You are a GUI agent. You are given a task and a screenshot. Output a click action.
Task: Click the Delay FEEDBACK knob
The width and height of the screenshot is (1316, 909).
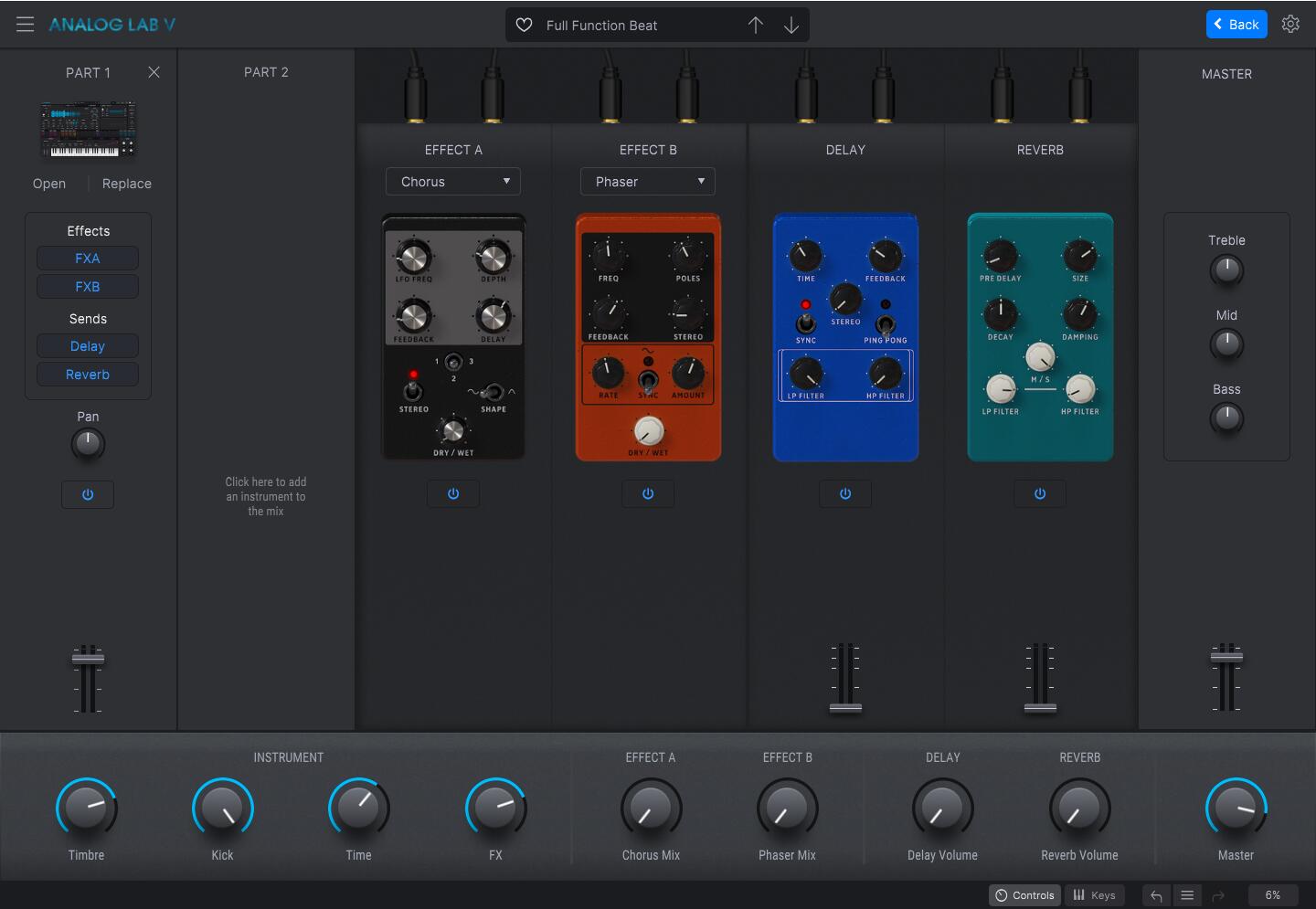[x=885, y=256]
